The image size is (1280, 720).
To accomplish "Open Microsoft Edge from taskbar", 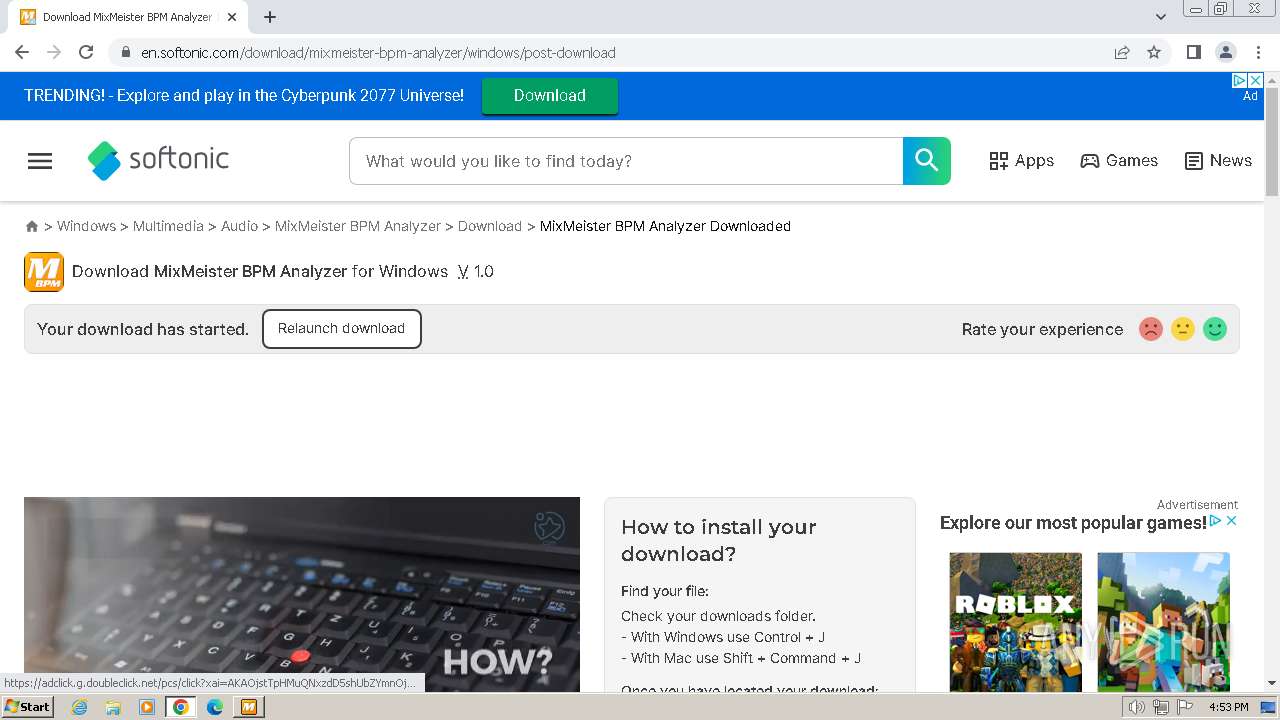I will (215, 707).
